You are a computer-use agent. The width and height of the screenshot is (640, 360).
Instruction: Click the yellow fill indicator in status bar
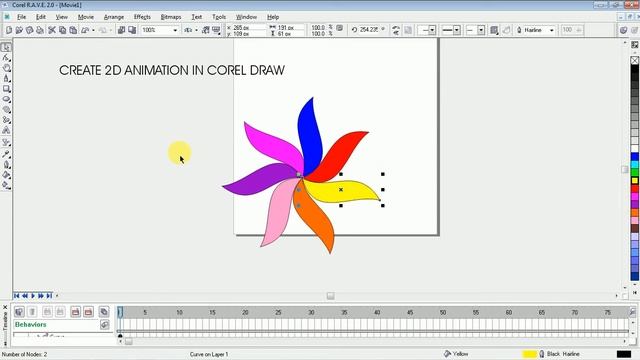529,354
